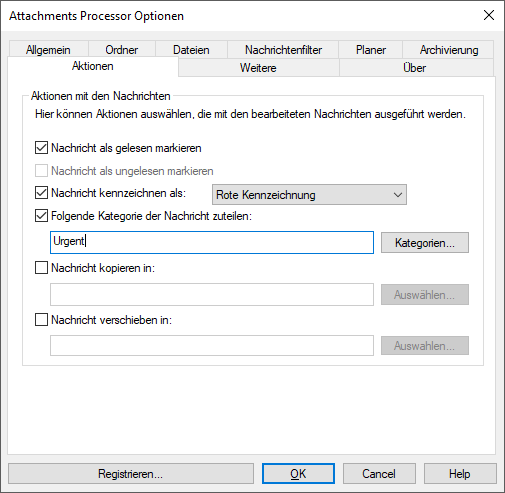Screen dimensions: 505x493
Task: Focus the category field containing Urgent
Action: 212,242
